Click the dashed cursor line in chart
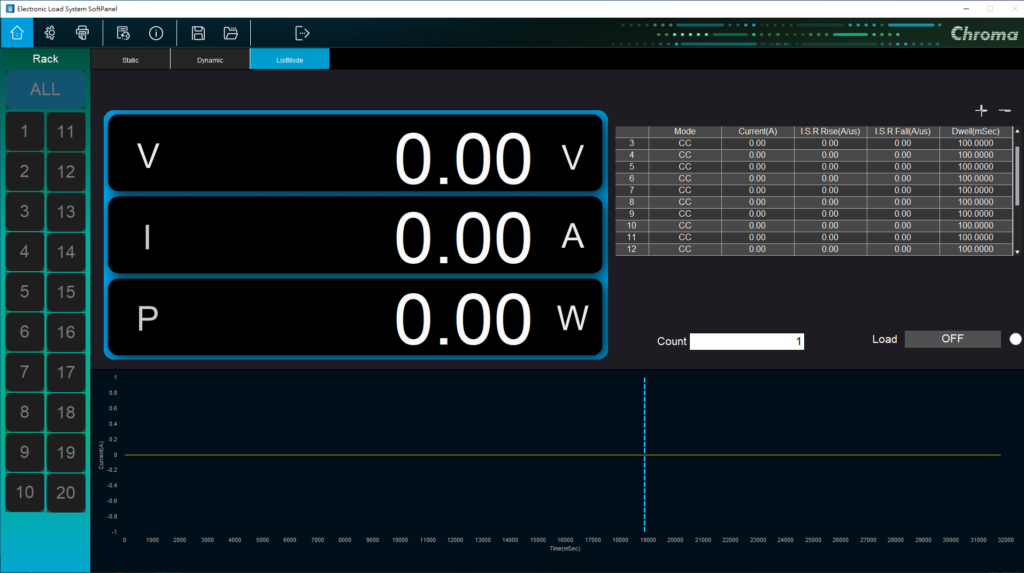The width and height of the screenshot is (1024, 573). pyautogui.click(x=645, y=455)
